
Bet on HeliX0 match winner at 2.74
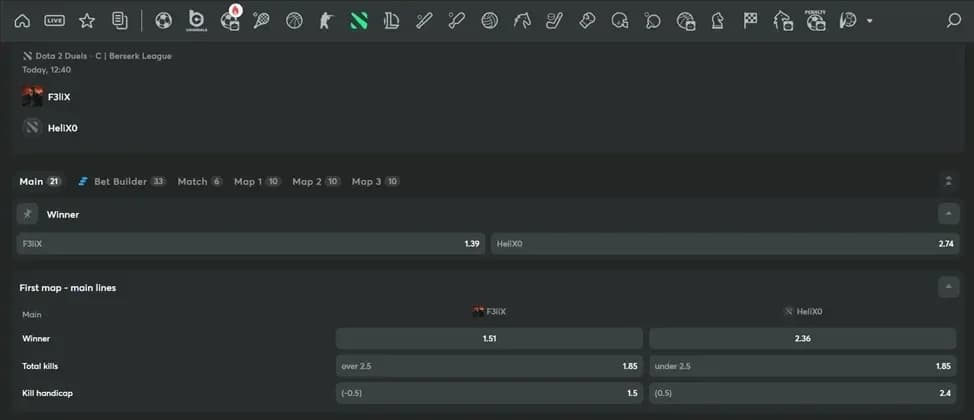725,244
